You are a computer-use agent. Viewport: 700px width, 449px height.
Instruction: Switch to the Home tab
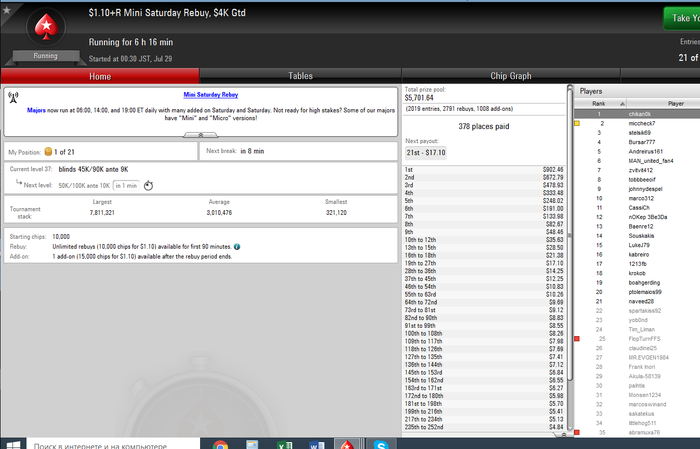(x=100, y=76)
